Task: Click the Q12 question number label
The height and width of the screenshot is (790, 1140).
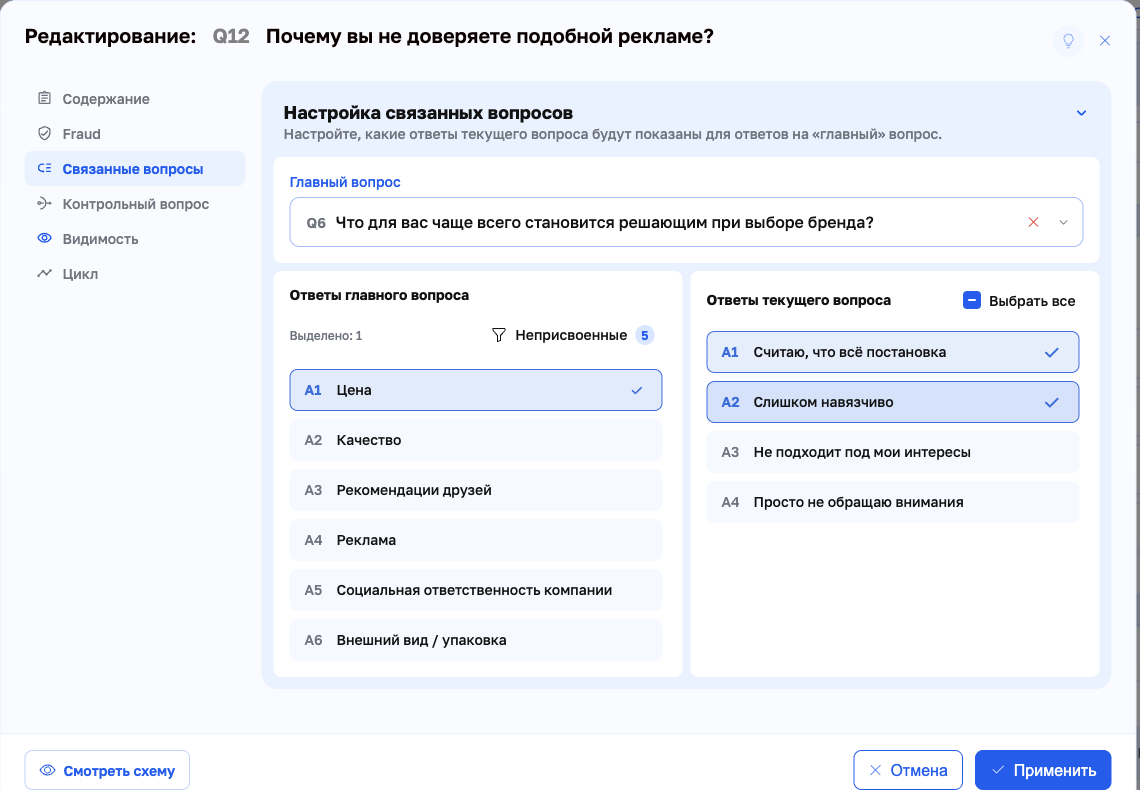Action: (230, 36)
